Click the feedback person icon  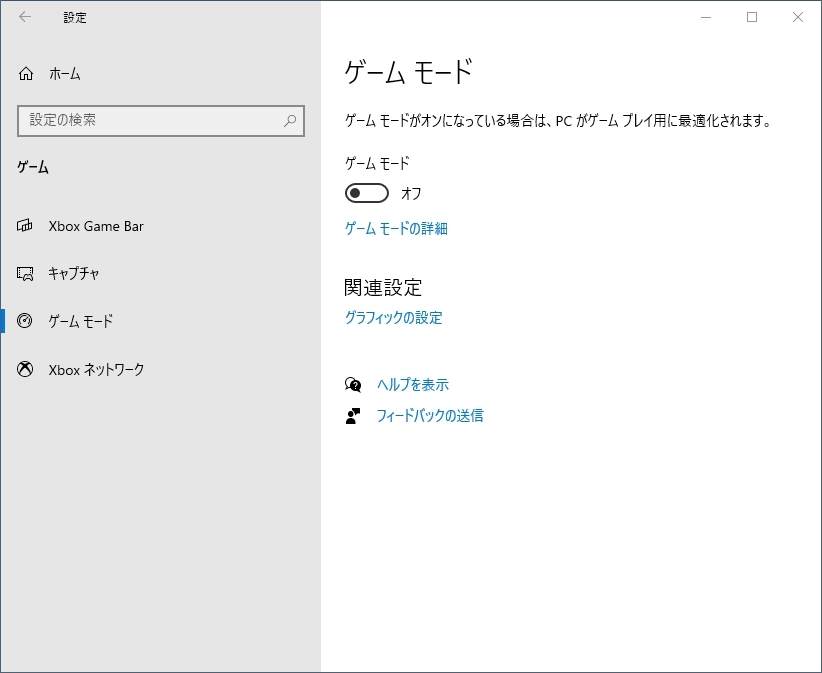pos(353,416)
